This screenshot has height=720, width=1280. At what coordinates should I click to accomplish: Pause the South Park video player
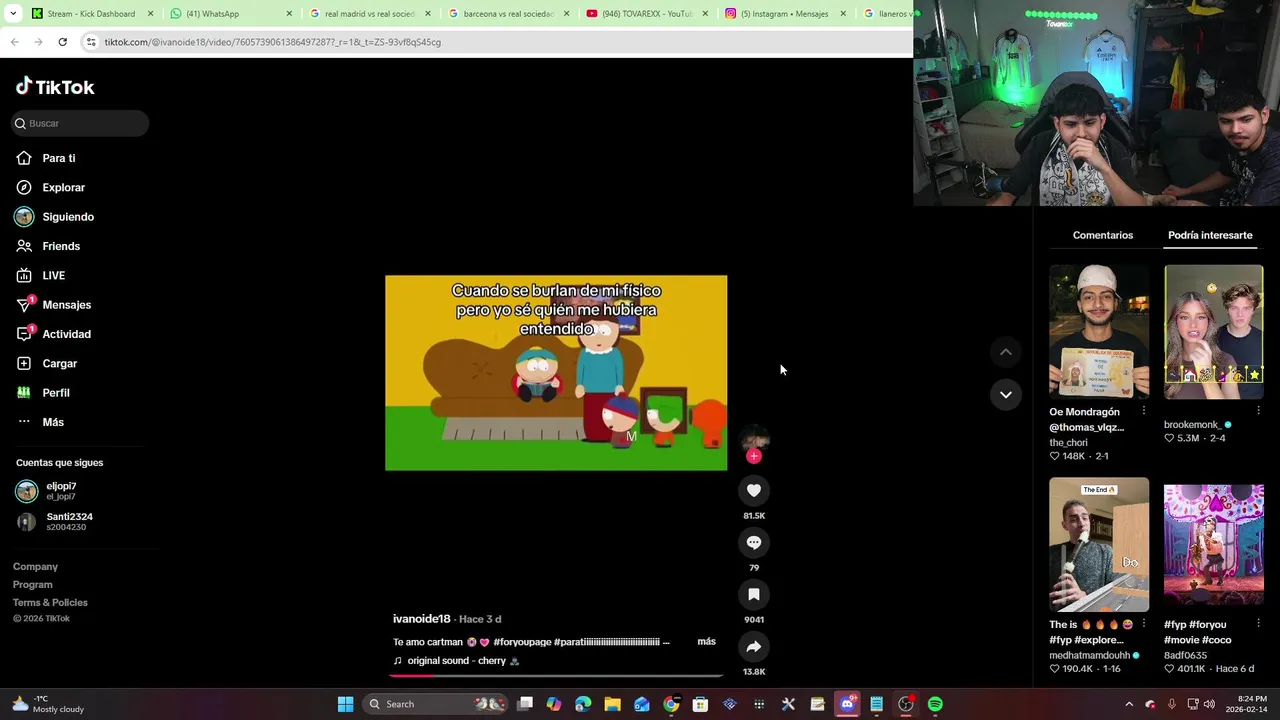[x=556, y=373]
